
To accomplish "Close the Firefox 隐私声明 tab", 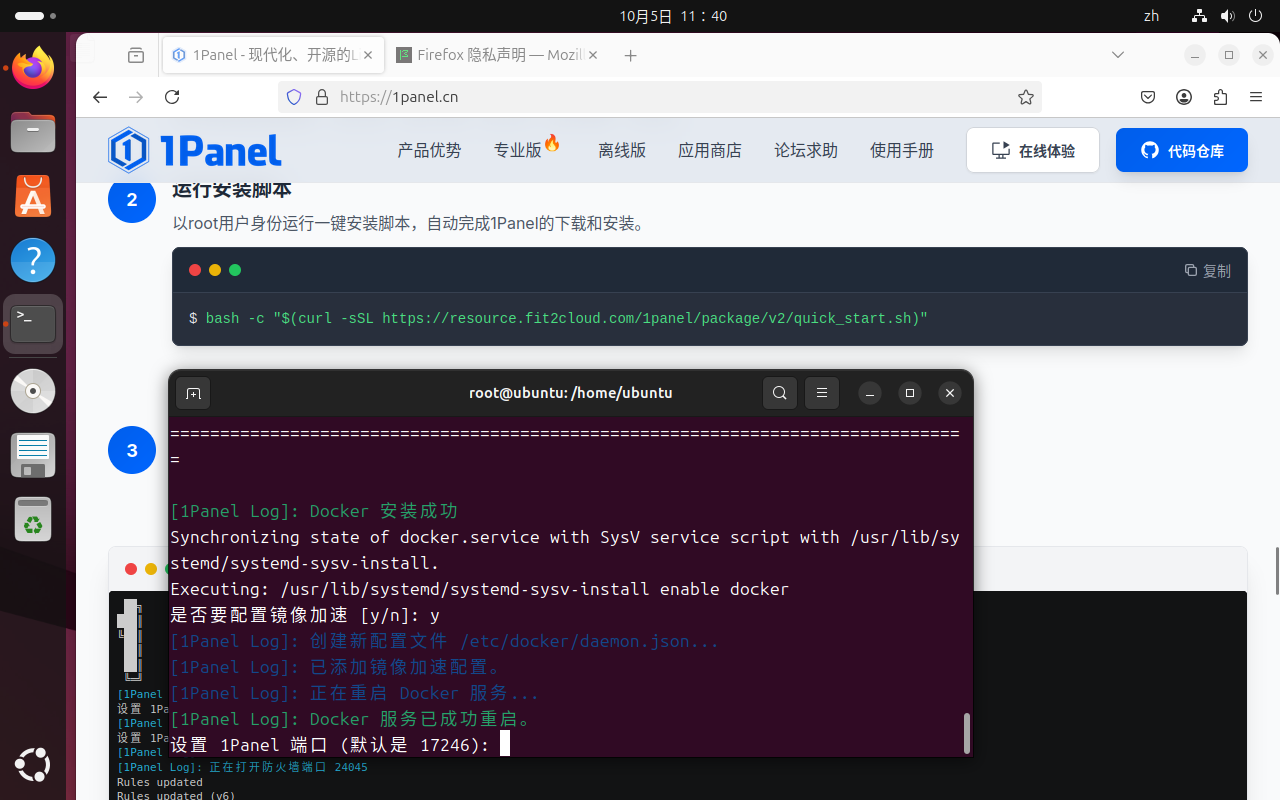I will [592, 56].
